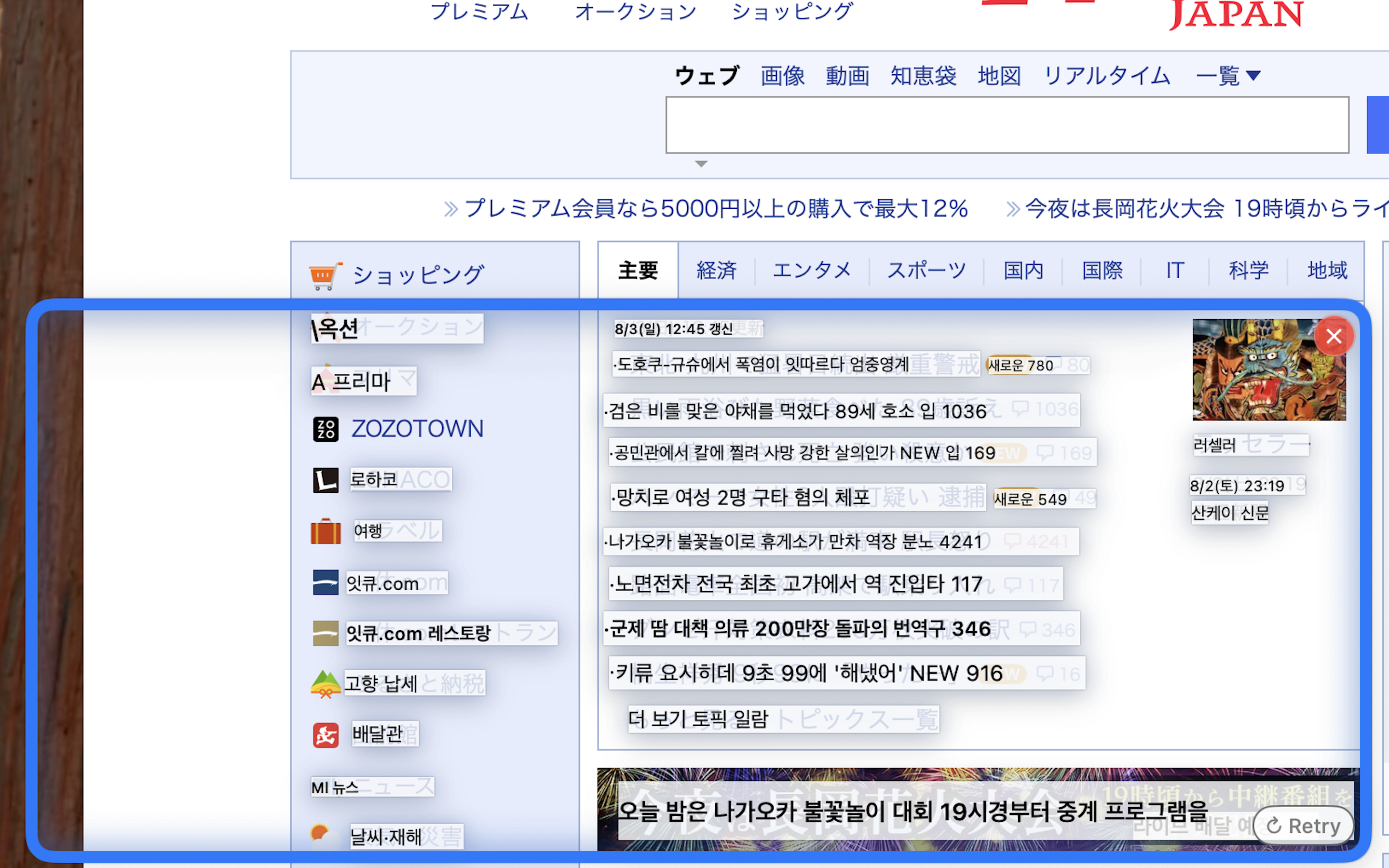Switch to the IT news tab
1389x868 pixels.
[1175, 270]
